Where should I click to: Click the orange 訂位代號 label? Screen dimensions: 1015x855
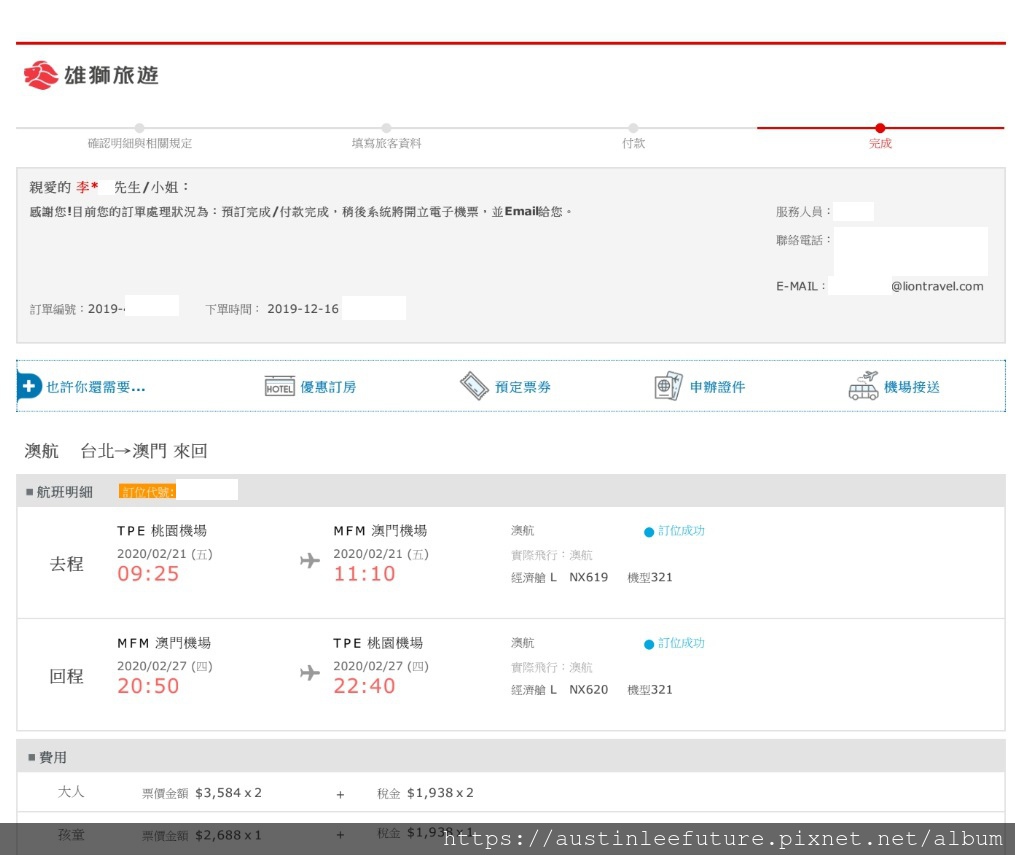pyautogui.click(x=148, y=491)
